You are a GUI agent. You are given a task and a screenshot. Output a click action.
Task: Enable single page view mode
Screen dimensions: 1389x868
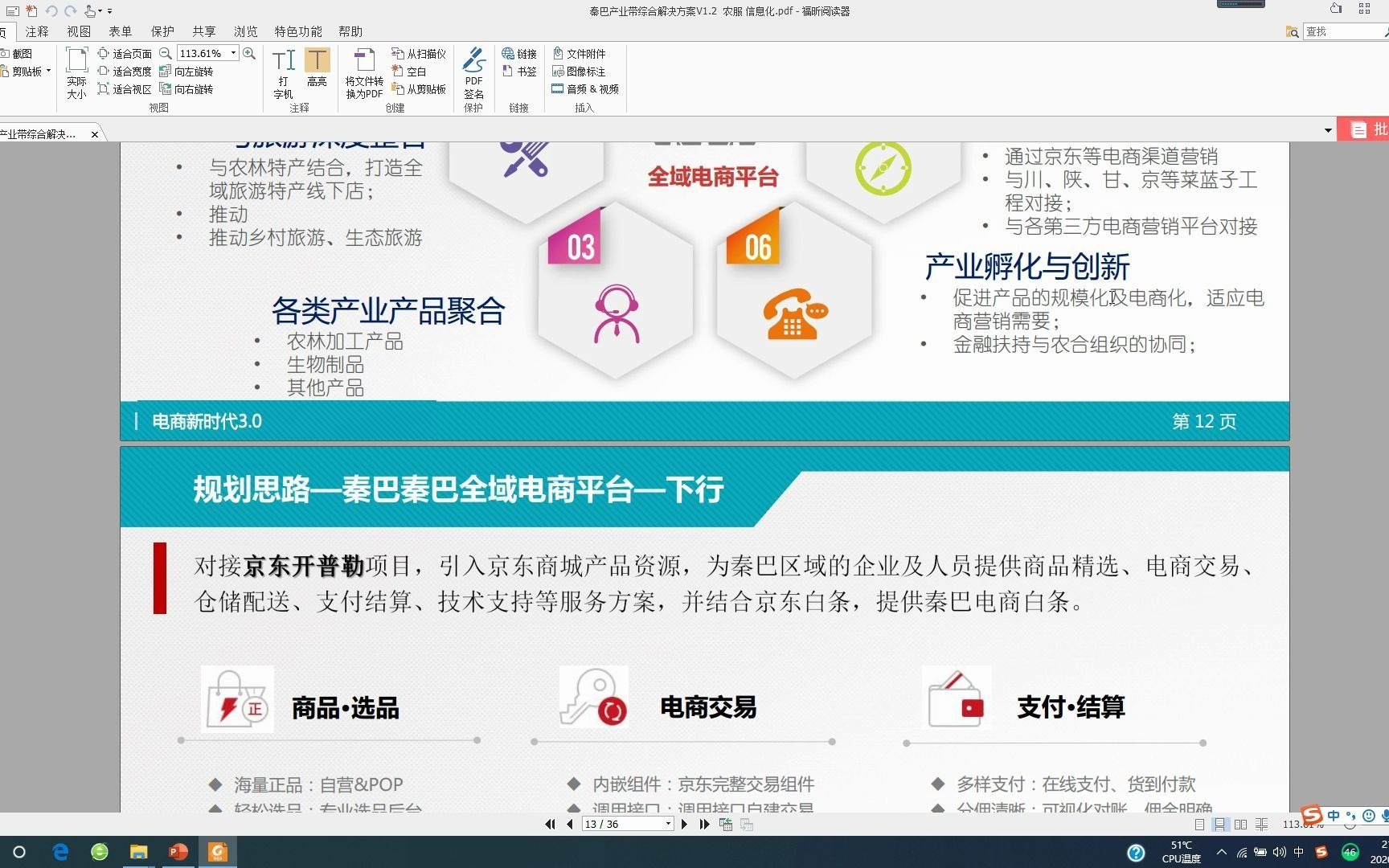coord(1200,824)
